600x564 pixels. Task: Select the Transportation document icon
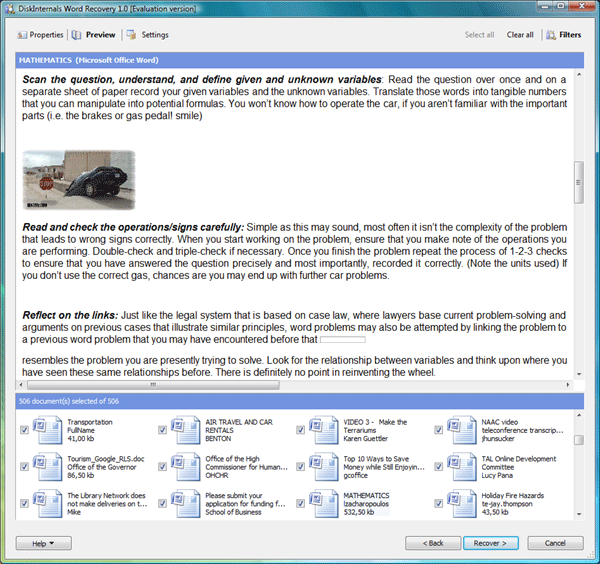coord(46,430)
